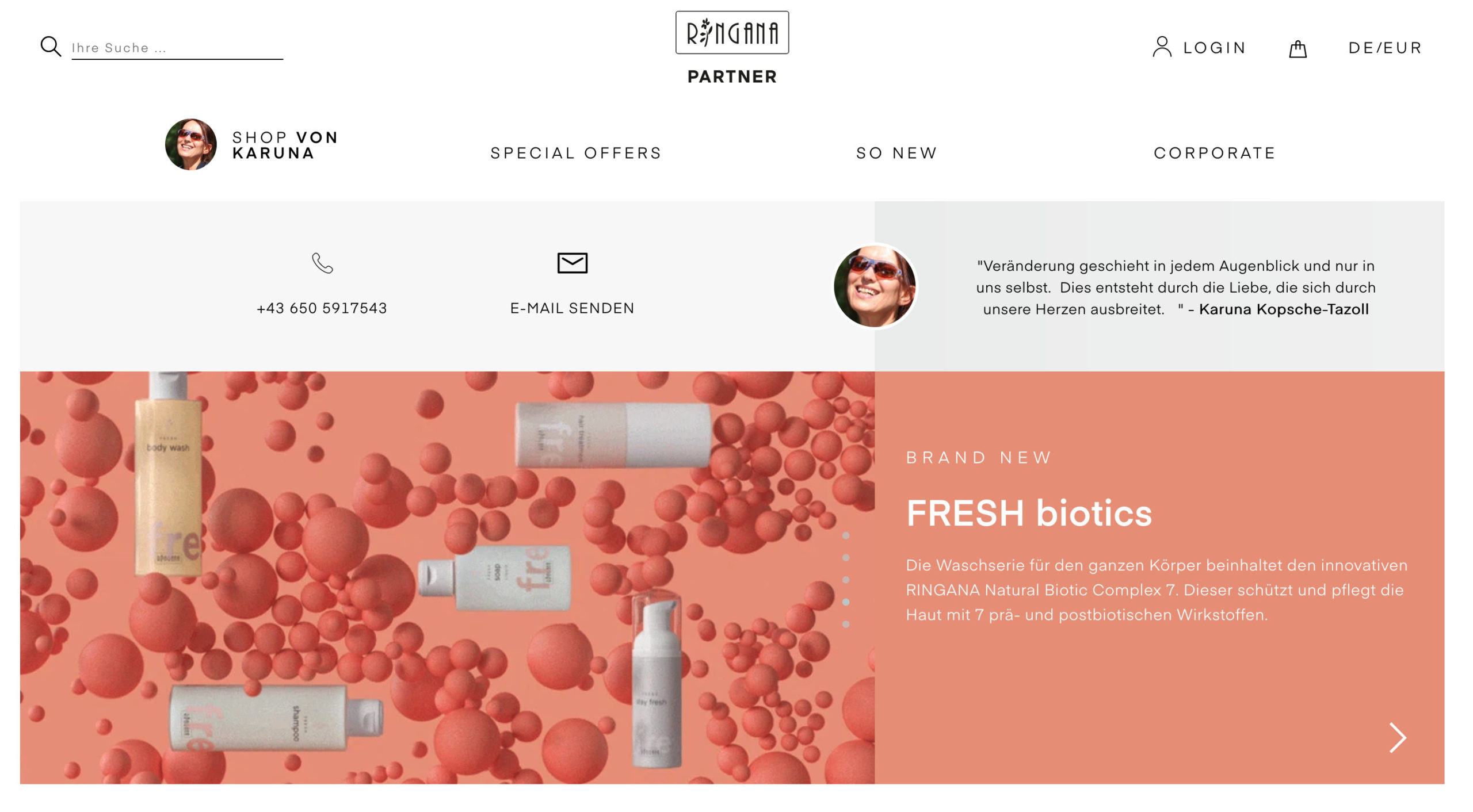
Task: Click the search magnifier icon
Action: click(x=51, y=47)
